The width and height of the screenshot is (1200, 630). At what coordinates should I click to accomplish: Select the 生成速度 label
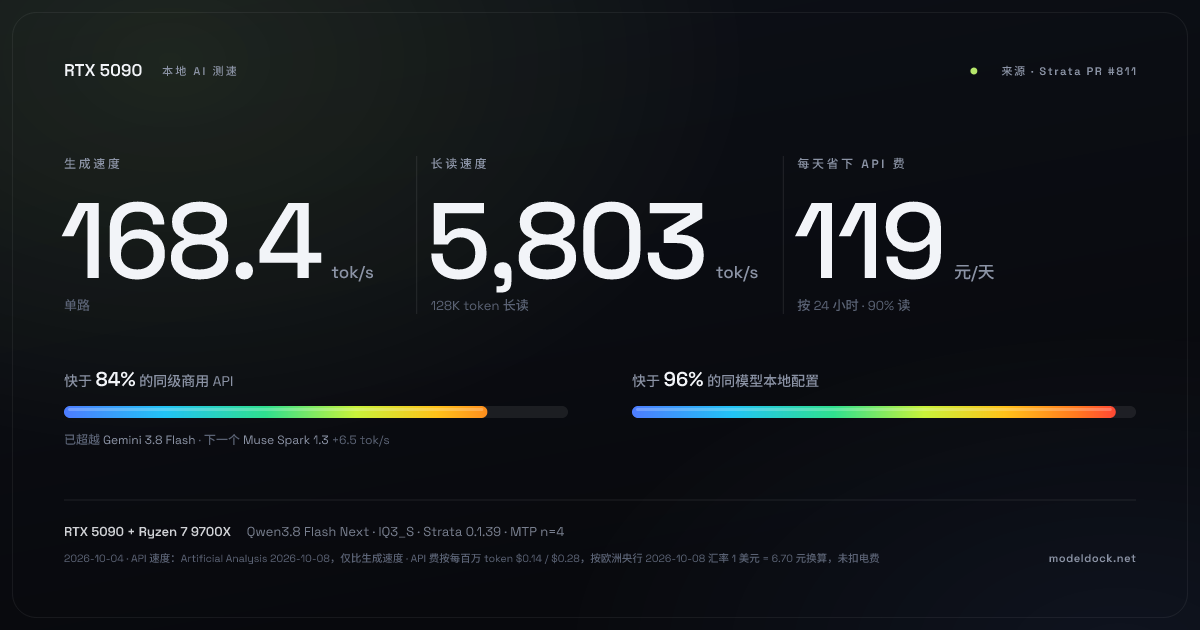(x=92, y=163)
